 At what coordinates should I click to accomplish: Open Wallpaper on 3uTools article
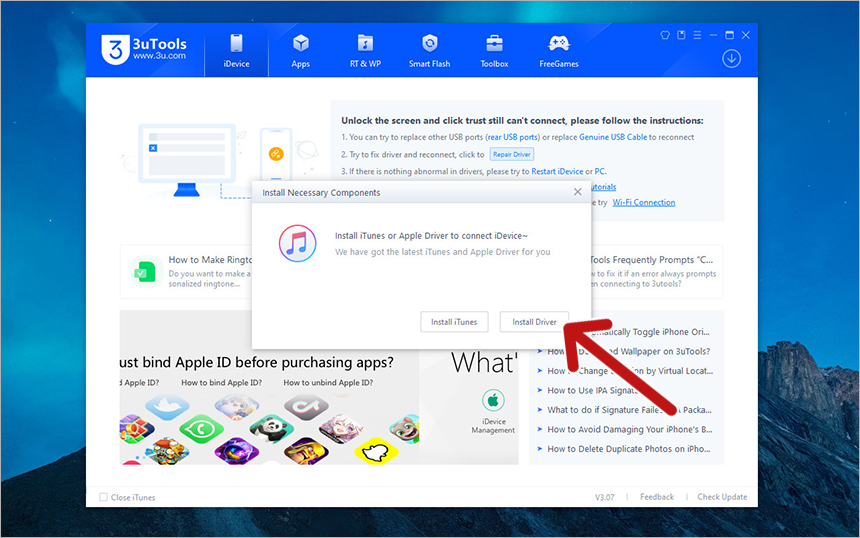[629, 352]
